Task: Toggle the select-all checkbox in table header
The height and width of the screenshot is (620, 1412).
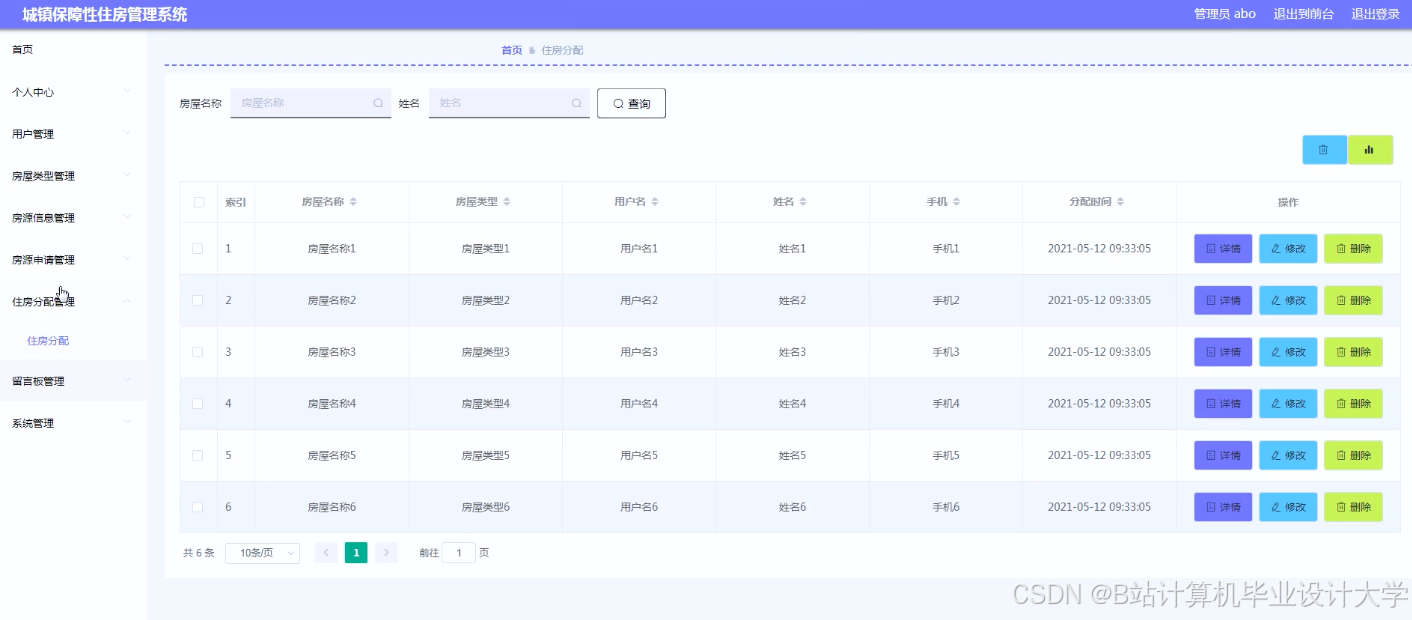Action: tap(198, 202)
